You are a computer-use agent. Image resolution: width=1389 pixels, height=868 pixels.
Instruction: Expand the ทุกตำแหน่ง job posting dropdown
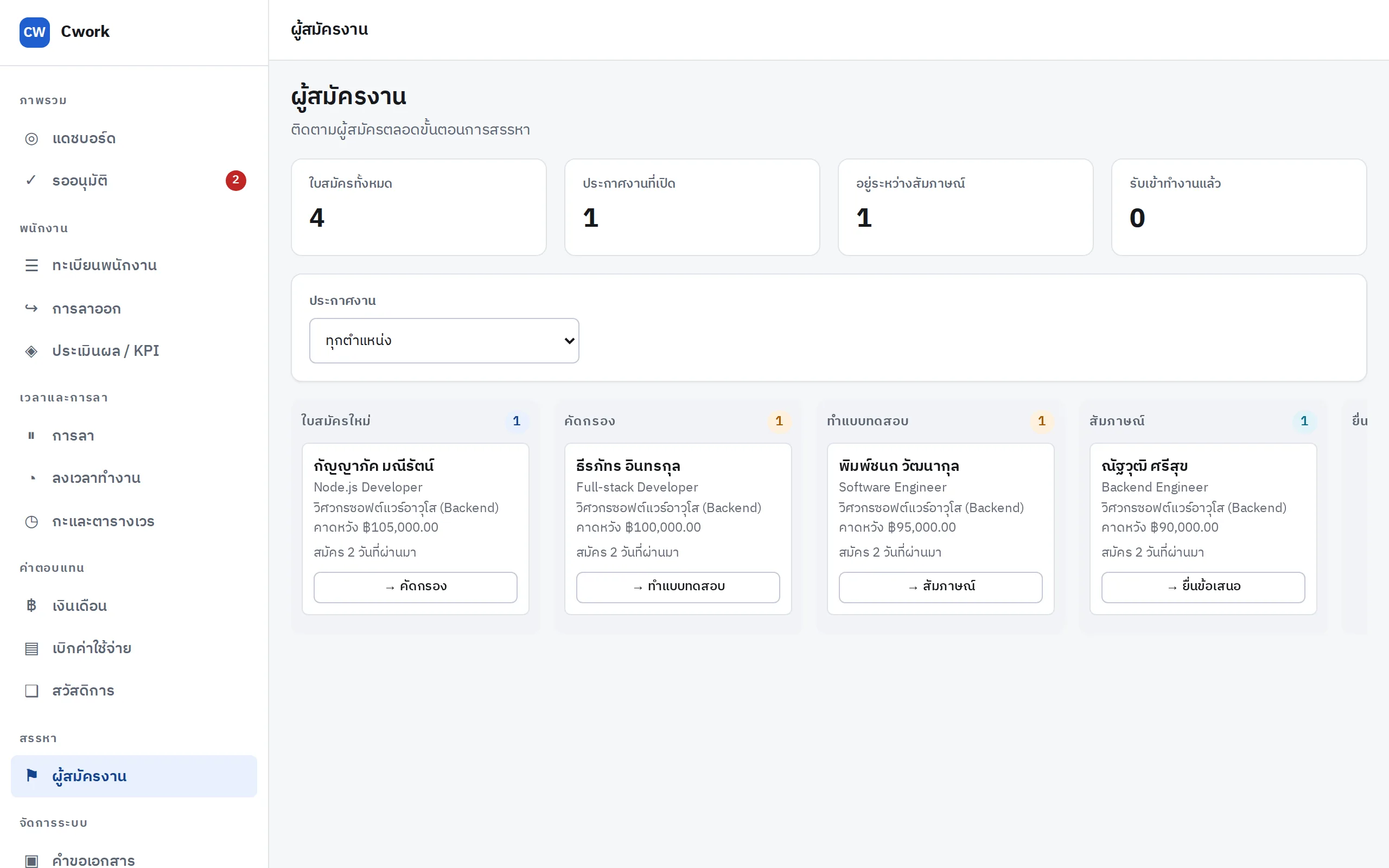[444, 341]
